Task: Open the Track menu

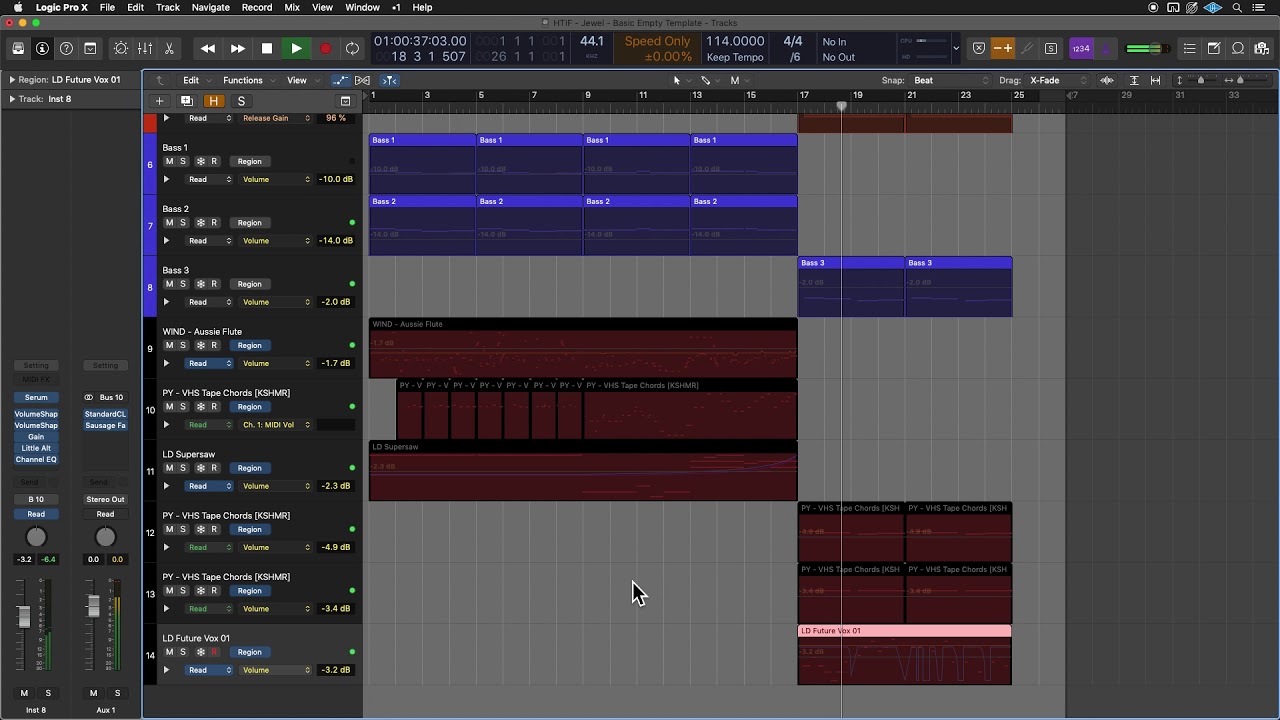Action: (168, 7)
